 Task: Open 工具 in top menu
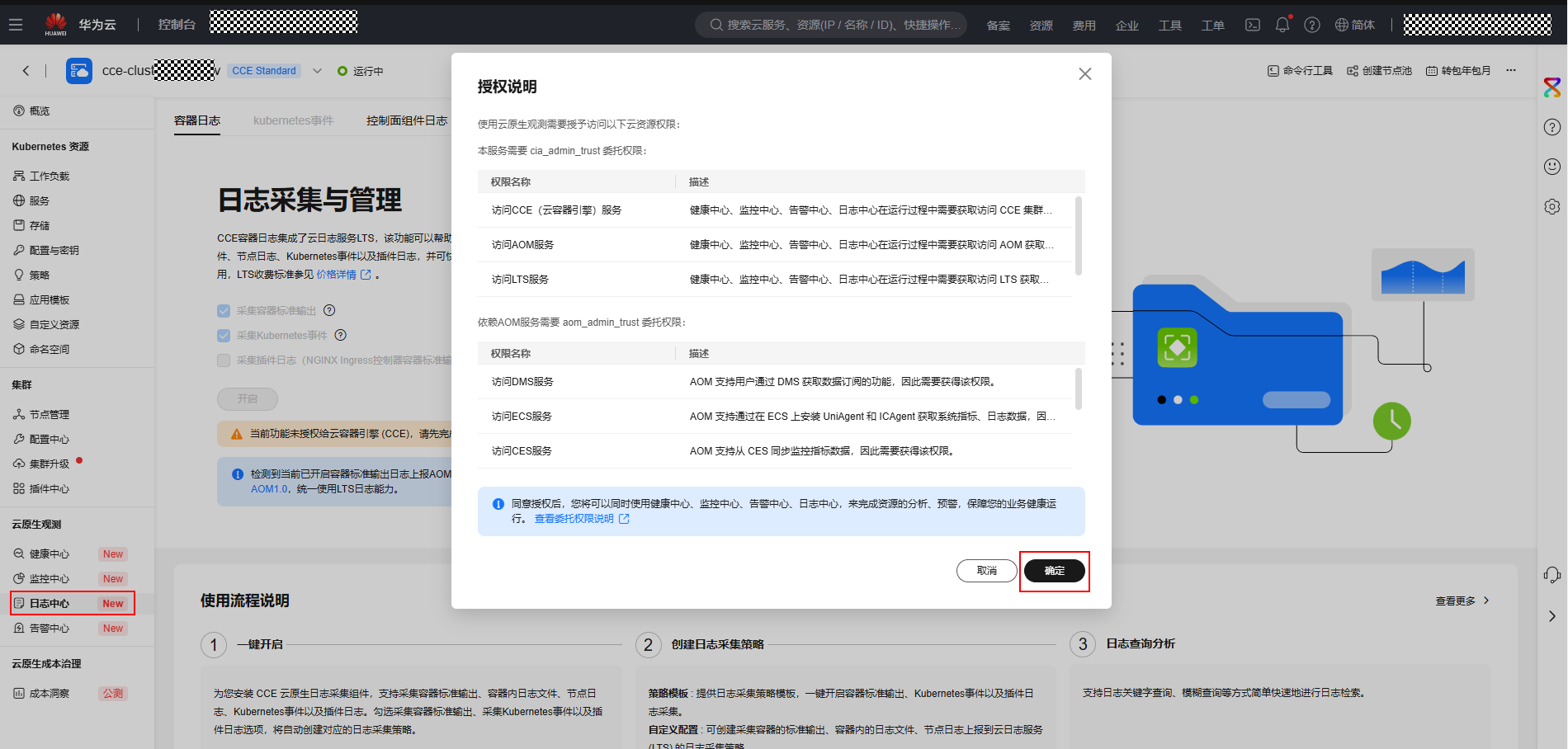point(1170,26)
